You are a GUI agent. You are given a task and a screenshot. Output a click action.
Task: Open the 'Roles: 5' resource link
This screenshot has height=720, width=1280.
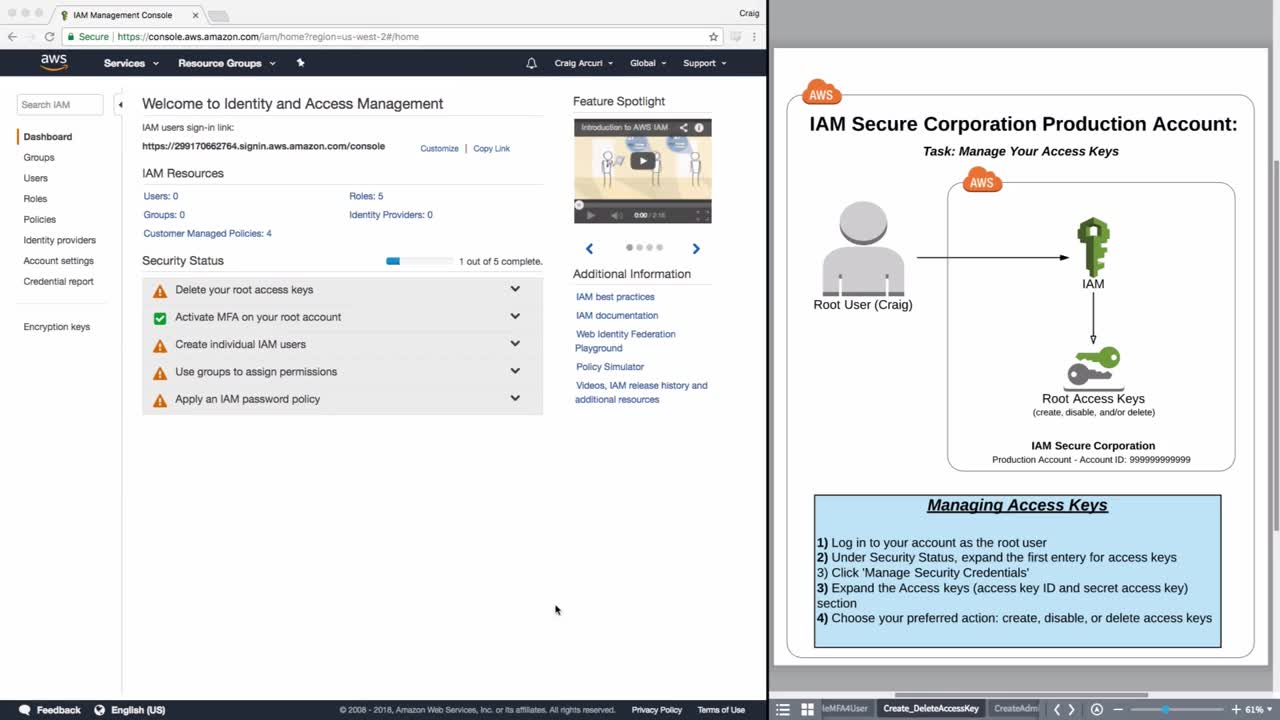click(x=366, y=196)
